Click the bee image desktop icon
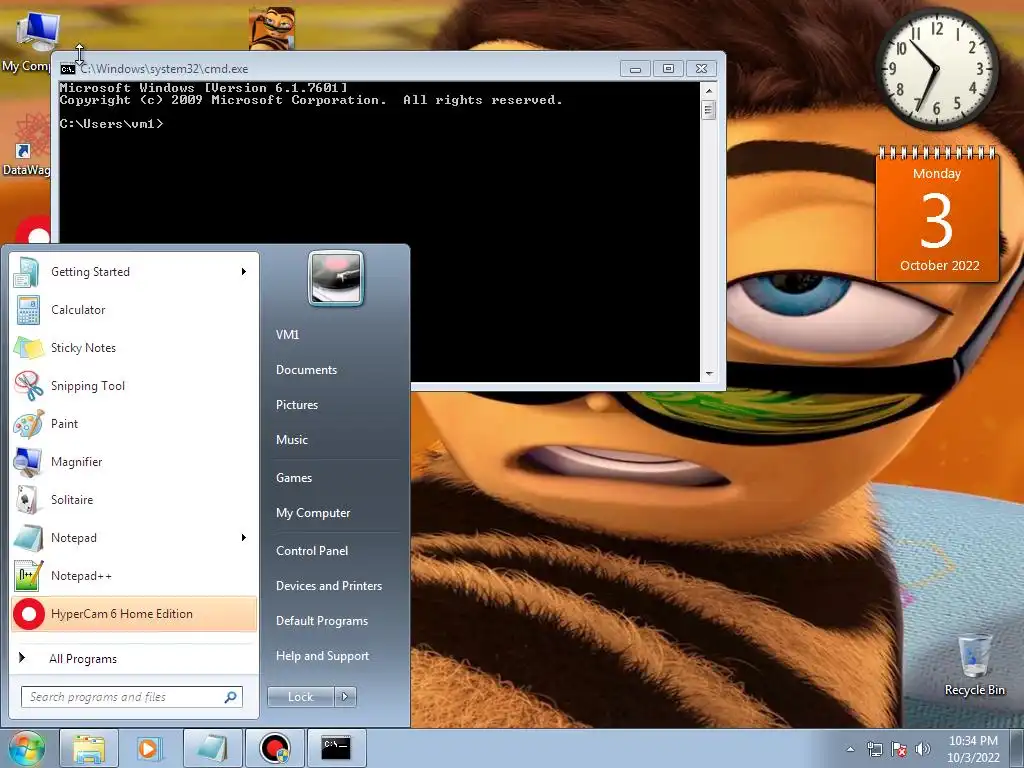 point(272,28)
